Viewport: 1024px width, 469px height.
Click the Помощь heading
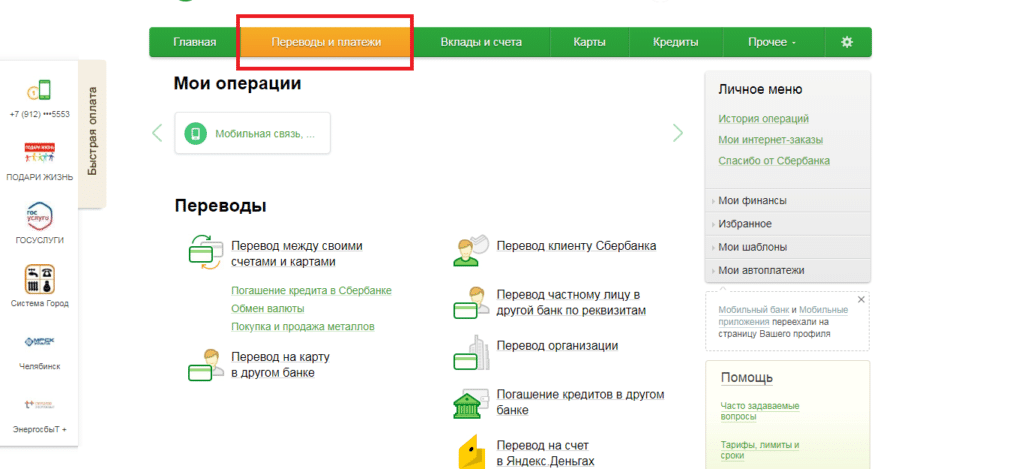(x=746, y=378)
